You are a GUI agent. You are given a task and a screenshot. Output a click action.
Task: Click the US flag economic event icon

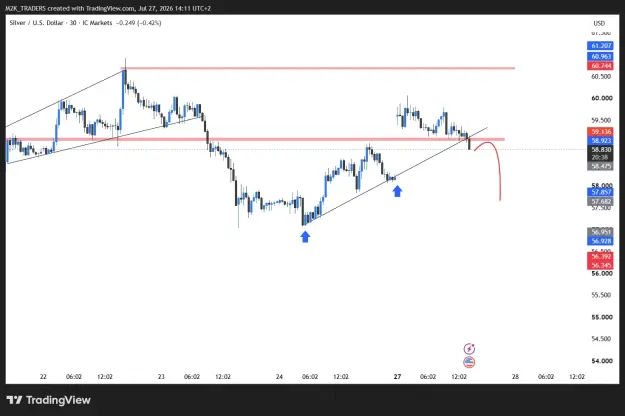(469, 362)
